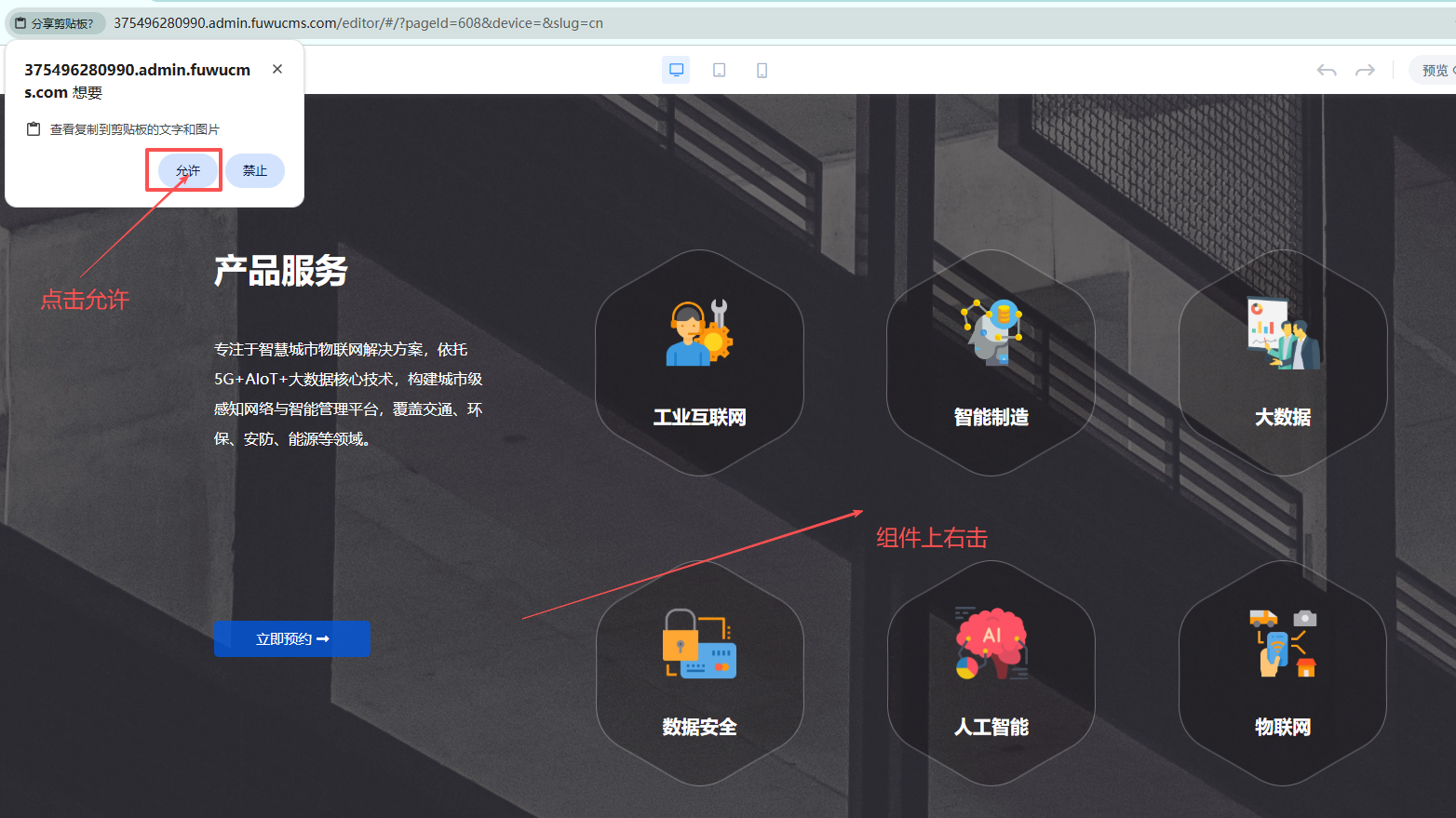Switch to tablet device preview

(x=719, y=70)
